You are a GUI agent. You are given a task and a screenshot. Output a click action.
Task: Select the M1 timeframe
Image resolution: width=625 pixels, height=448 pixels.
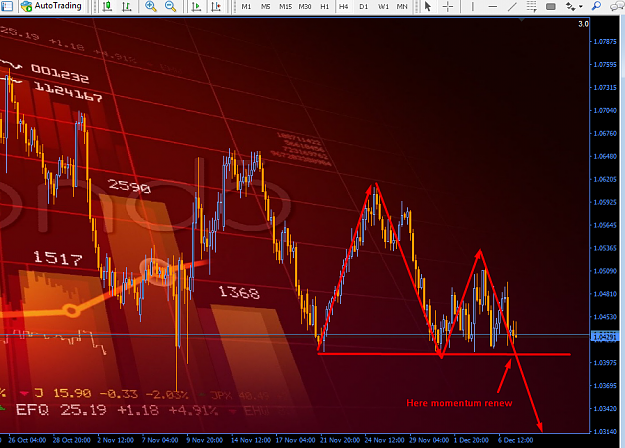coord(246,6)
